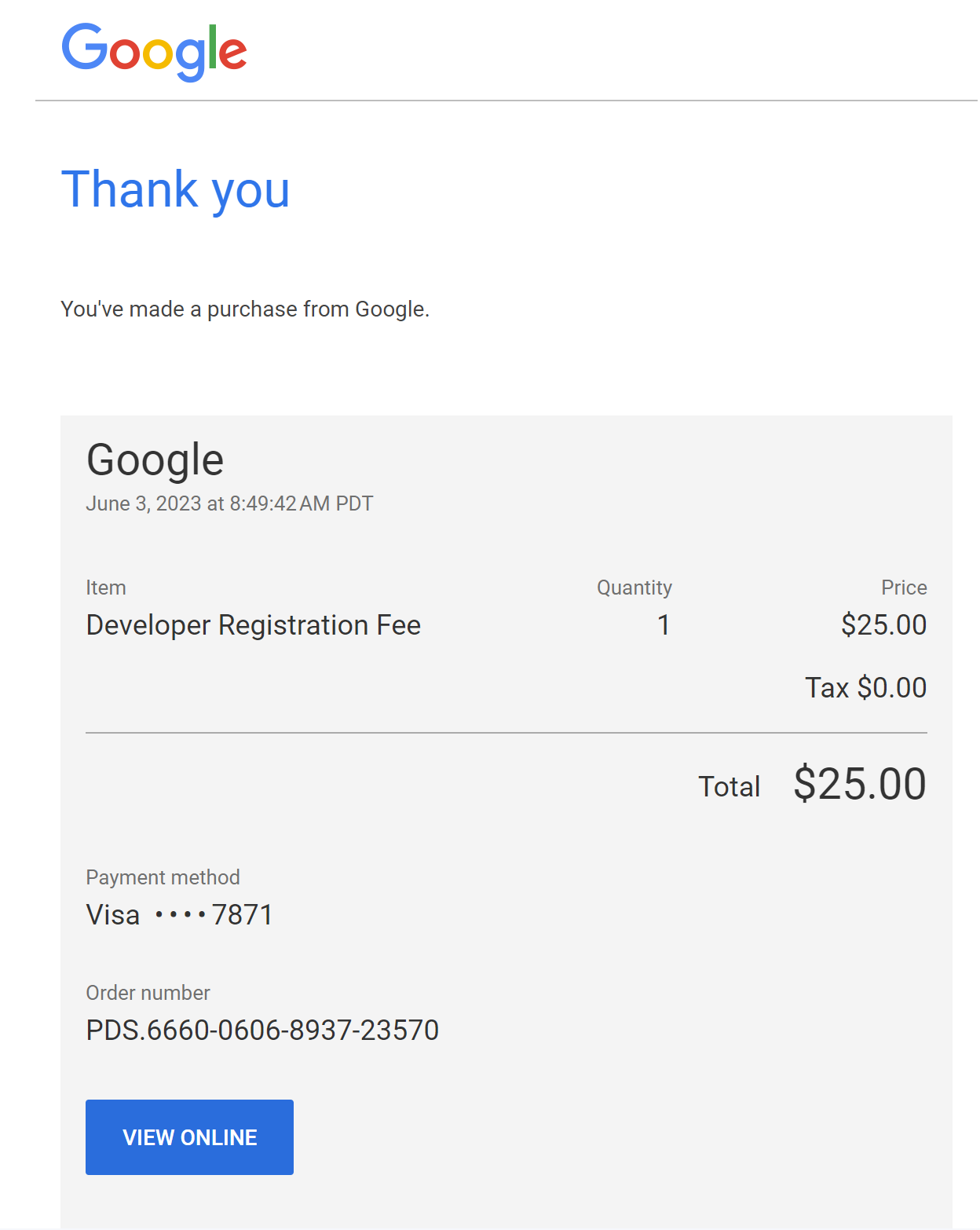
Task: Click the Quantity column header
Action: pyautogui.click(x=634, y=588)
